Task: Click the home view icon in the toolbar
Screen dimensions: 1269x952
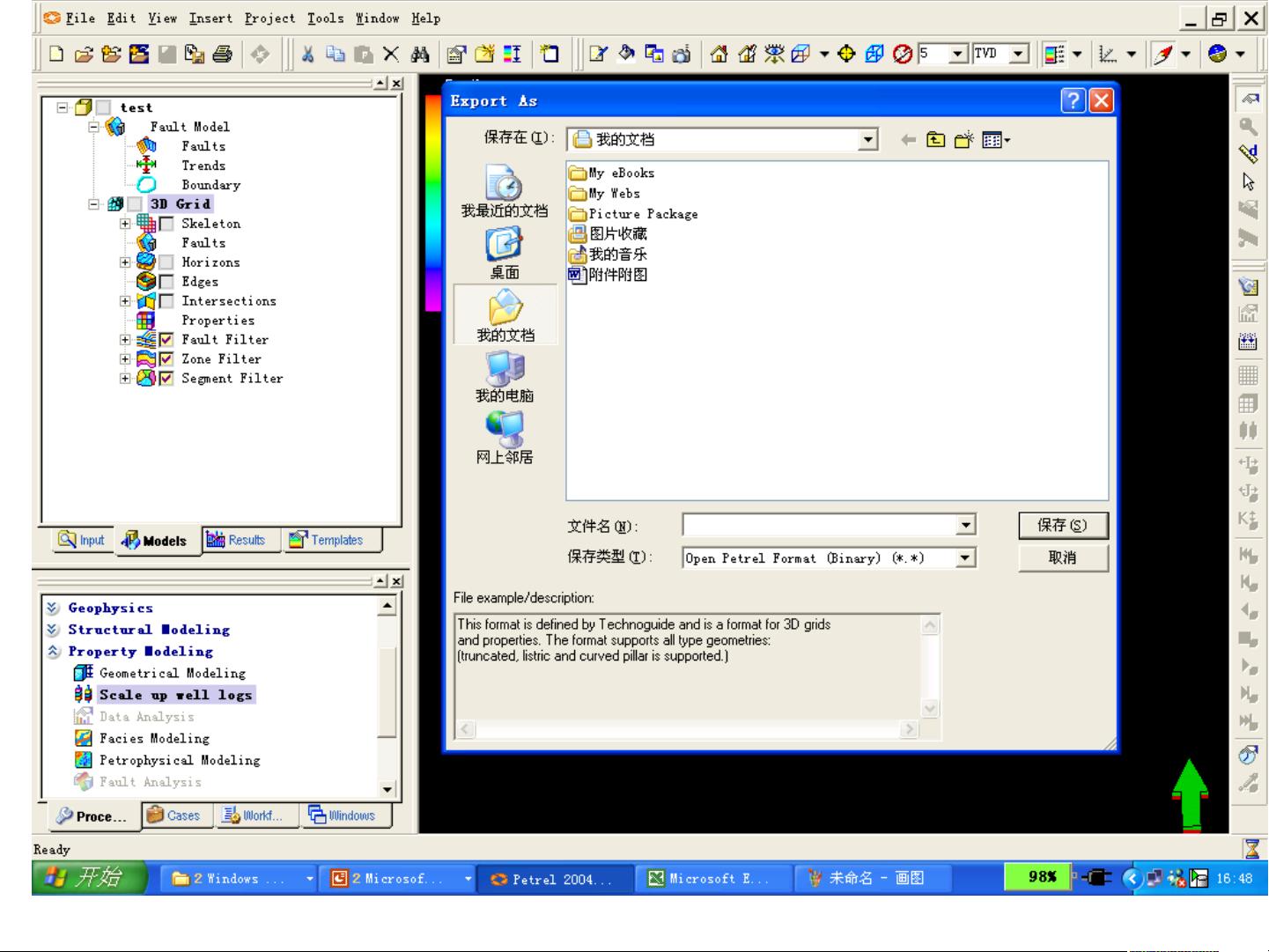Action: 719,55
